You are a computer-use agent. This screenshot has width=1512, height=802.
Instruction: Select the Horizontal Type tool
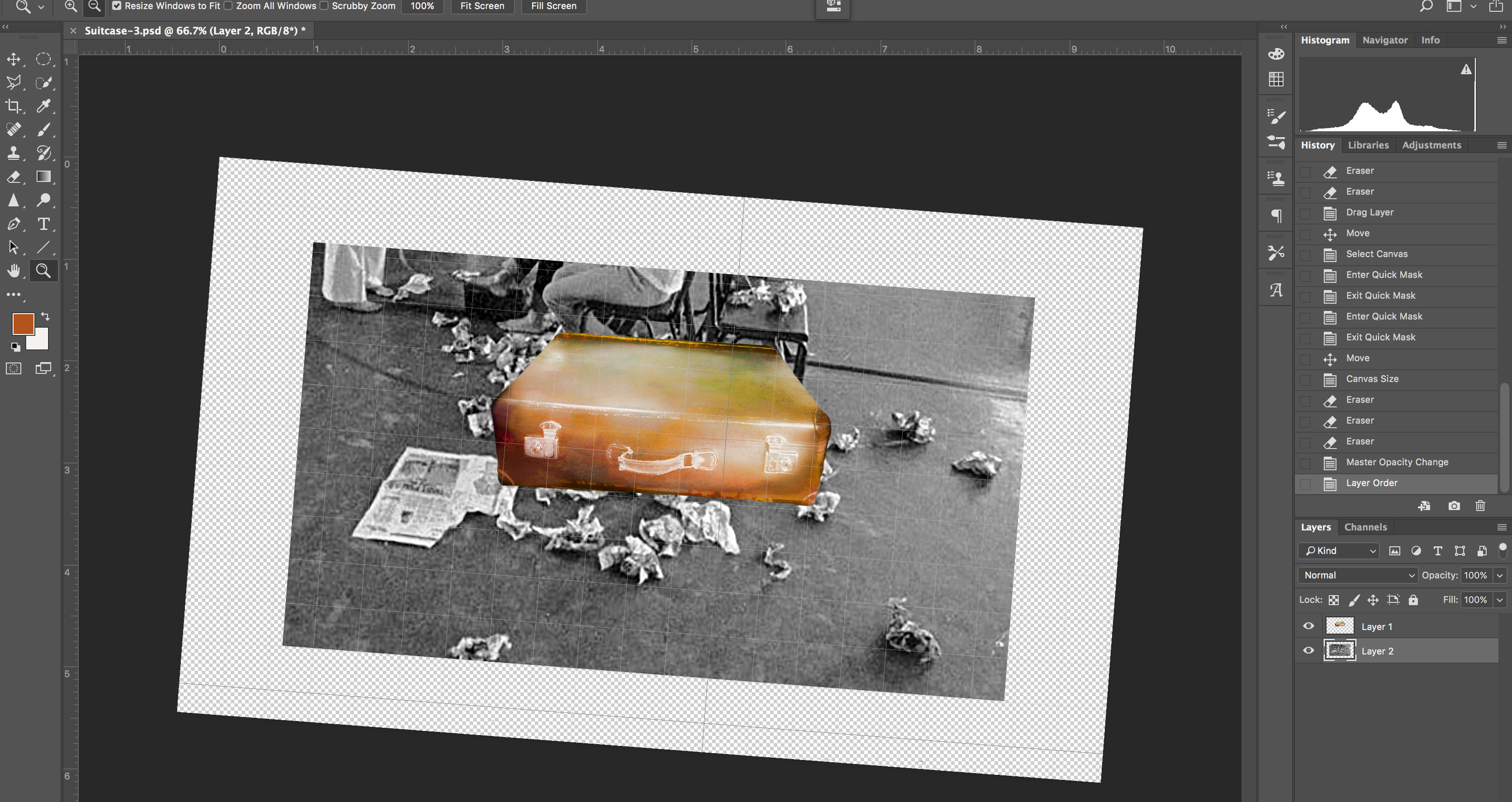click(43, 224)
